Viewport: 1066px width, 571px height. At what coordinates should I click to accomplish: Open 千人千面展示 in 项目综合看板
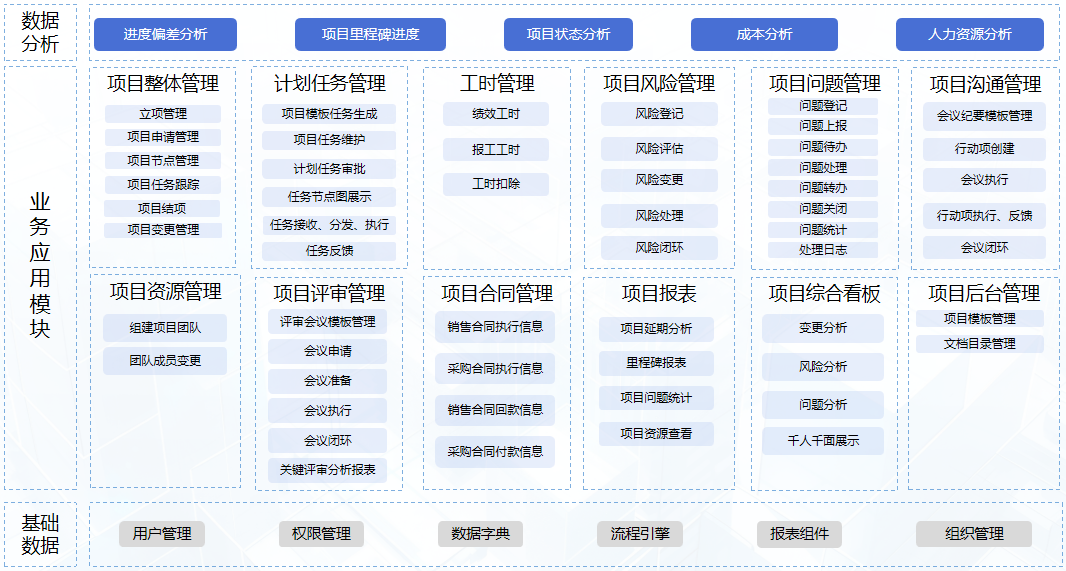click(x=823, y=441)
